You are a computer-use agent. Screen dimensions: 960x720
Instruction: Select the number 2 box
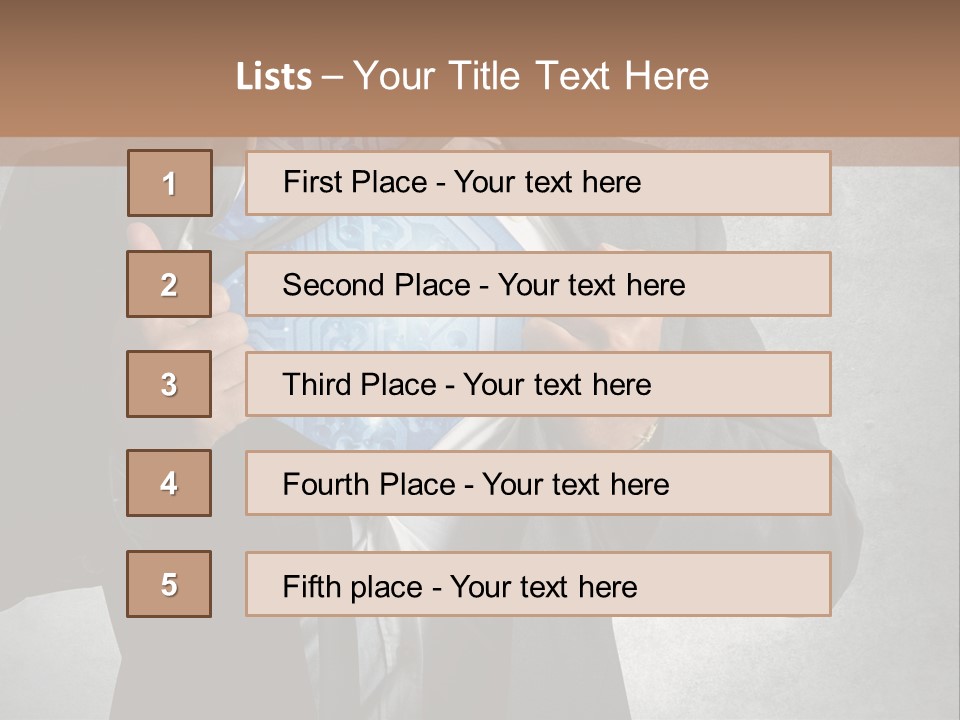pyautogui.click(x=169, y=284)
